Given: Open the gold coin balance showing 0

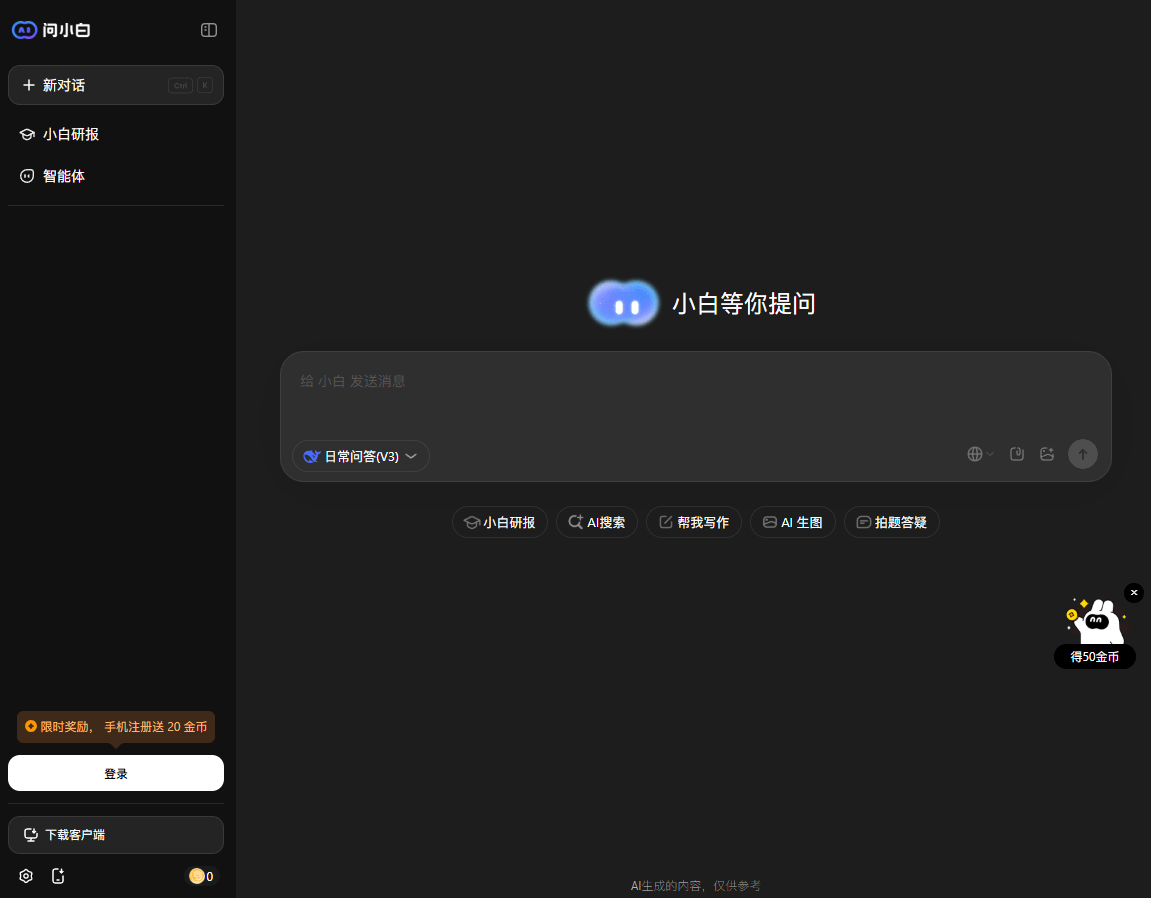Looking at the screenshot, I should (x=201, y=876).
